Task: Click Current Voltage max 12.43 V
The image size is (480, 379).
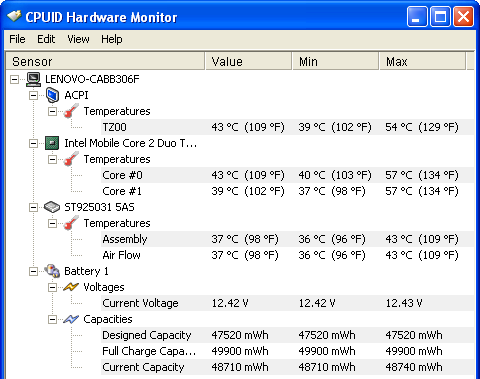Action: (x=404, y=303)
